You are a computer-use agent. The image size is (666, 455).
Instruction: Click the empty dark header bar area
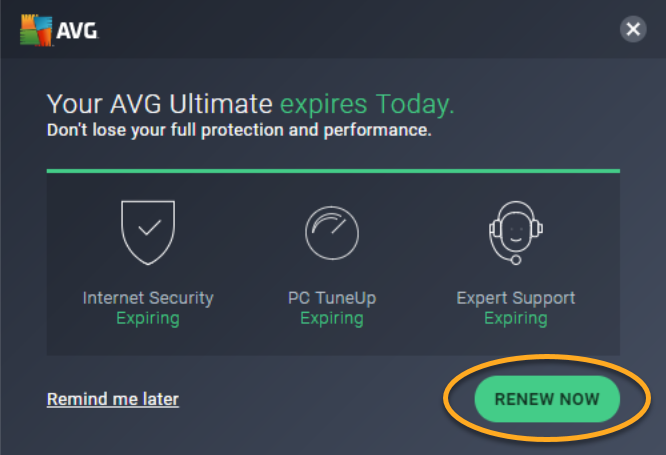(x=359, y=29)
